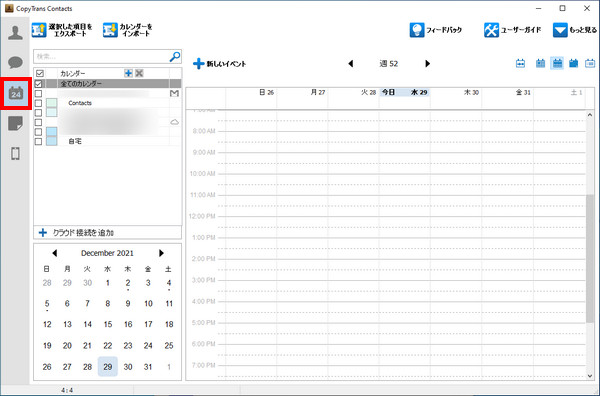The height and width of the screenshot is (396, 600).
Task: Click the ユーザーガイド label
Action: (521, 30)
